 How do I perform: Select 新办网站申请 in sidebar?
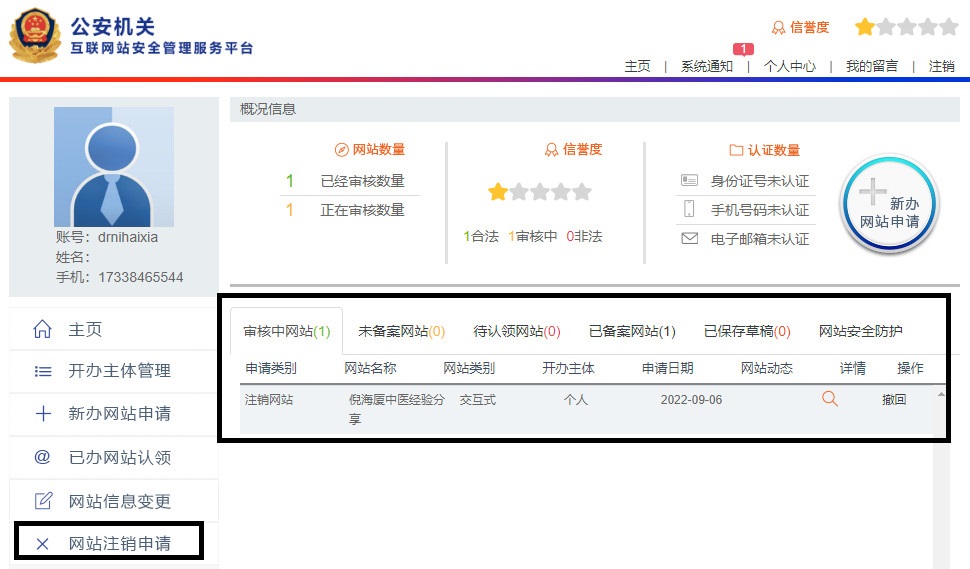(x=114, y=414)
